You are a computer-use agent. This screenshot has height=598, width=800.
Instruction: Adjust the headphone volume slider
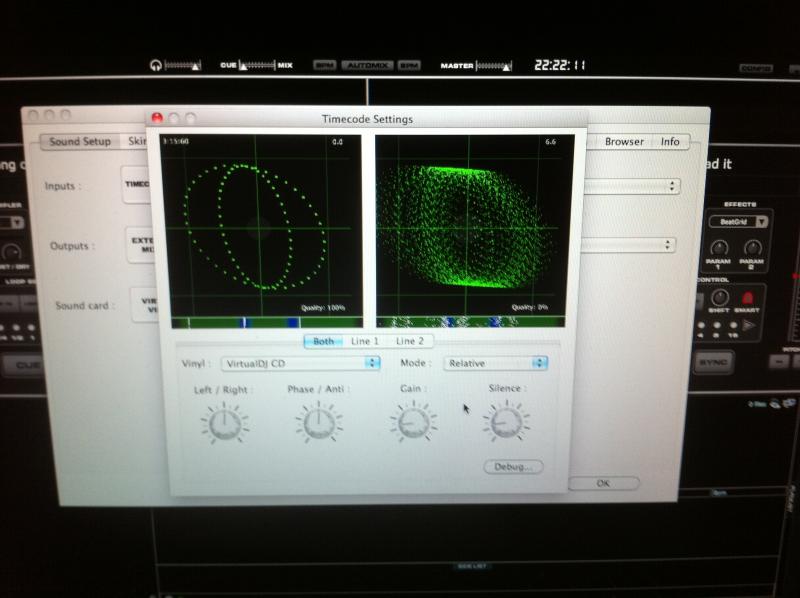pyautogui.click(x=183, y=65)
